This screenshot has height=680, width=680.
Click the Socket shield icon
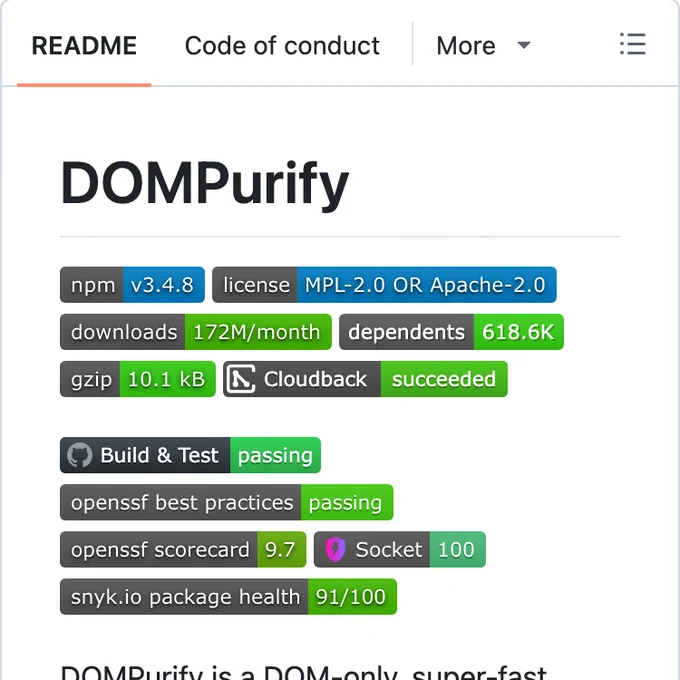[x=335, y=549]
